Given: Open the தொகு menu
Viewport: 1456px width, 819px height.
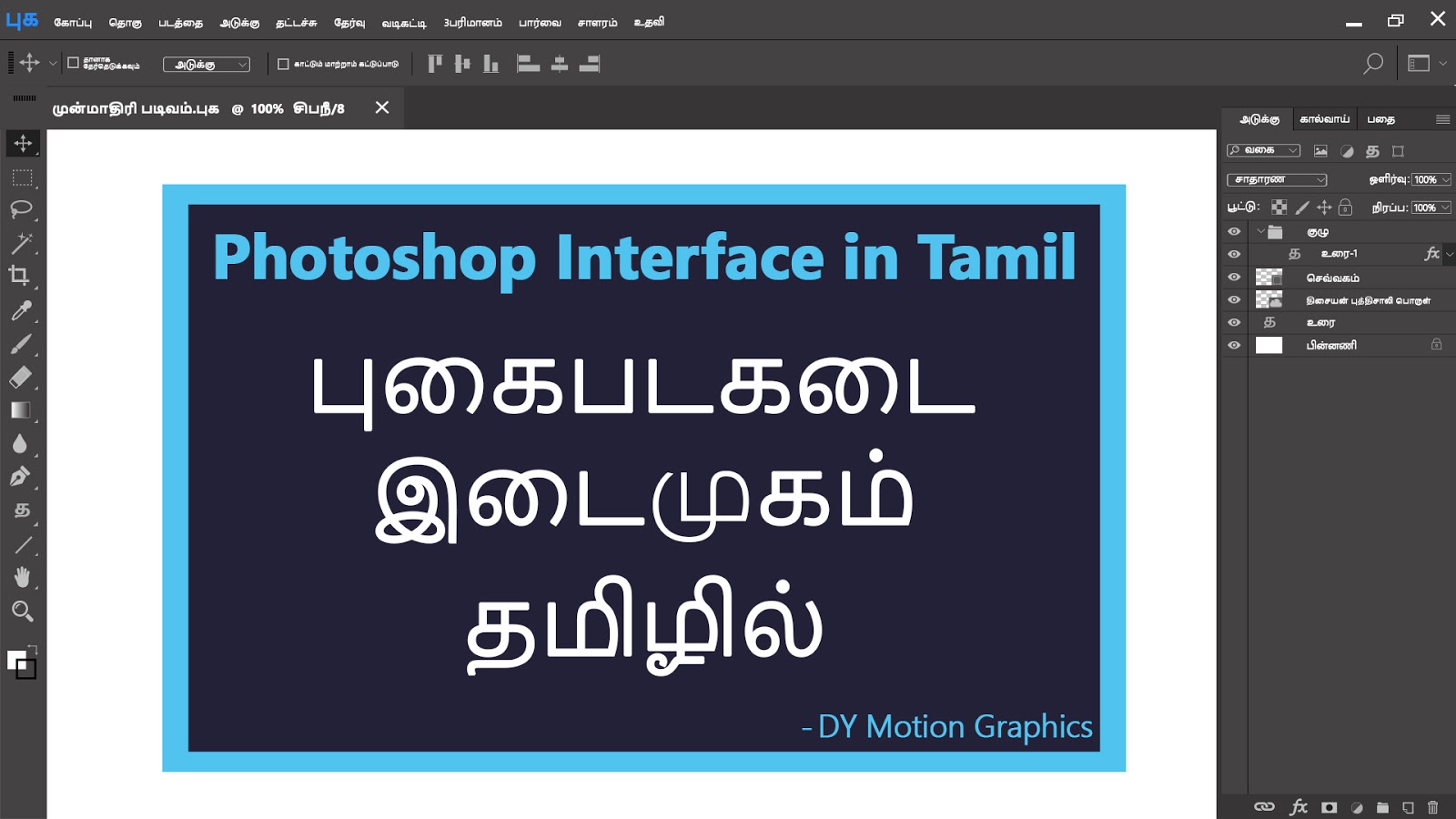Looking at the screenshot, I should (126, 22).
